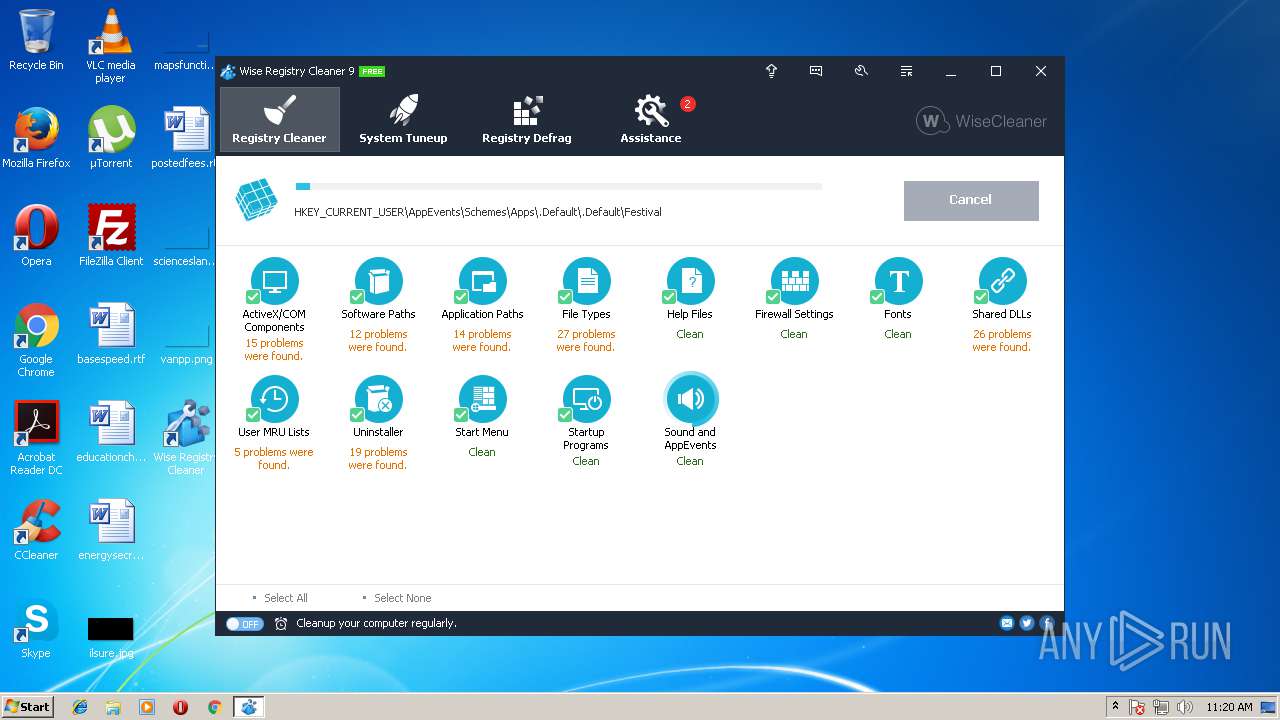Click the upgrade arrow icon in title bar
1280x720 pixels.
771,71
